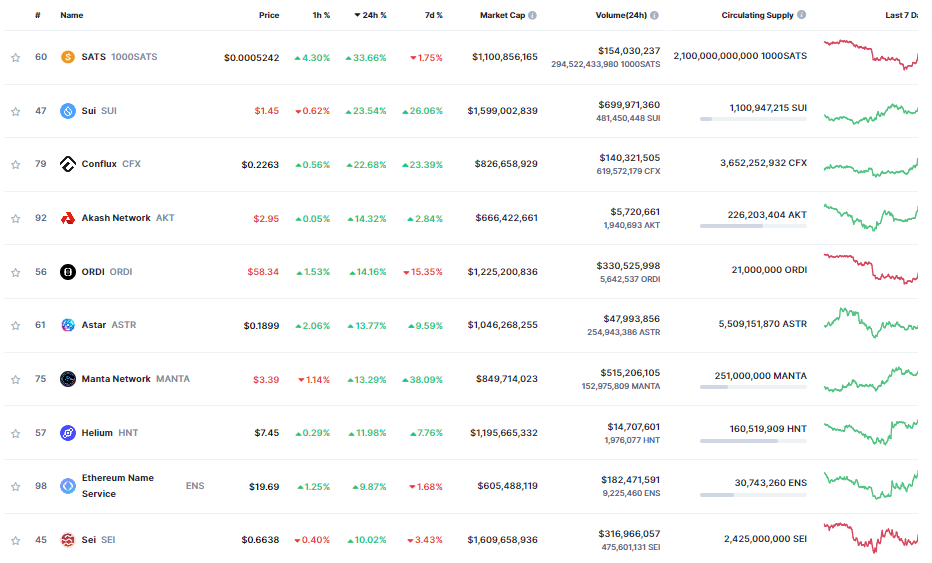Open the Sui coin logo icon
The height and width of the screenshot is (563, 932).
68,111
